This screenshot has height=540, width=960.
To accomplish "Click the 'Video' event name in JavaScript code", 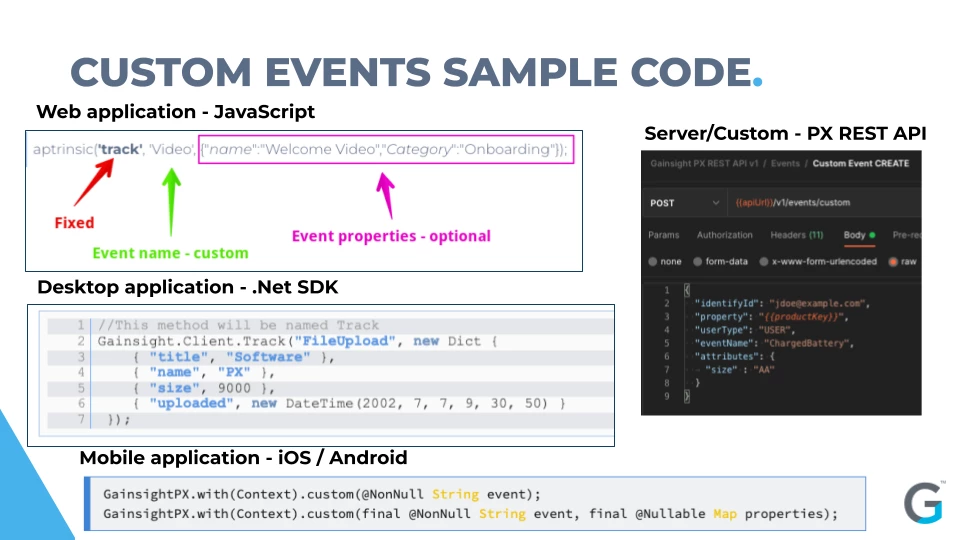I will pyautogui.click(x=172, y=149).
